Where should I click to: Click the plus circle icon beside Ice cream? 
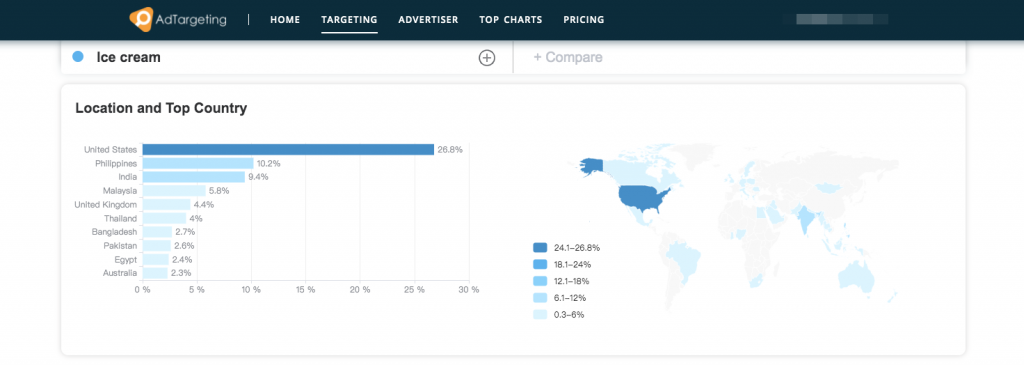pos(487,58)
